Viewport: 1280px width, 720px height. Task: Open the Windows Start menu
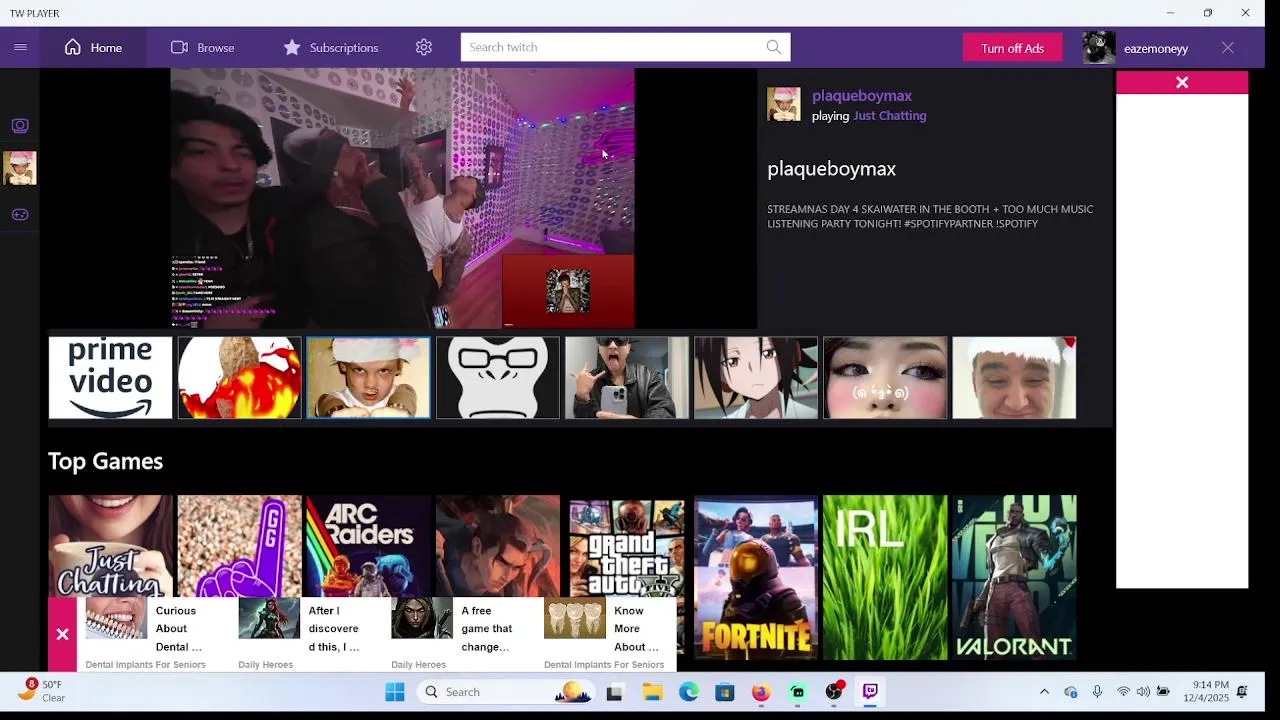(395, 692)
